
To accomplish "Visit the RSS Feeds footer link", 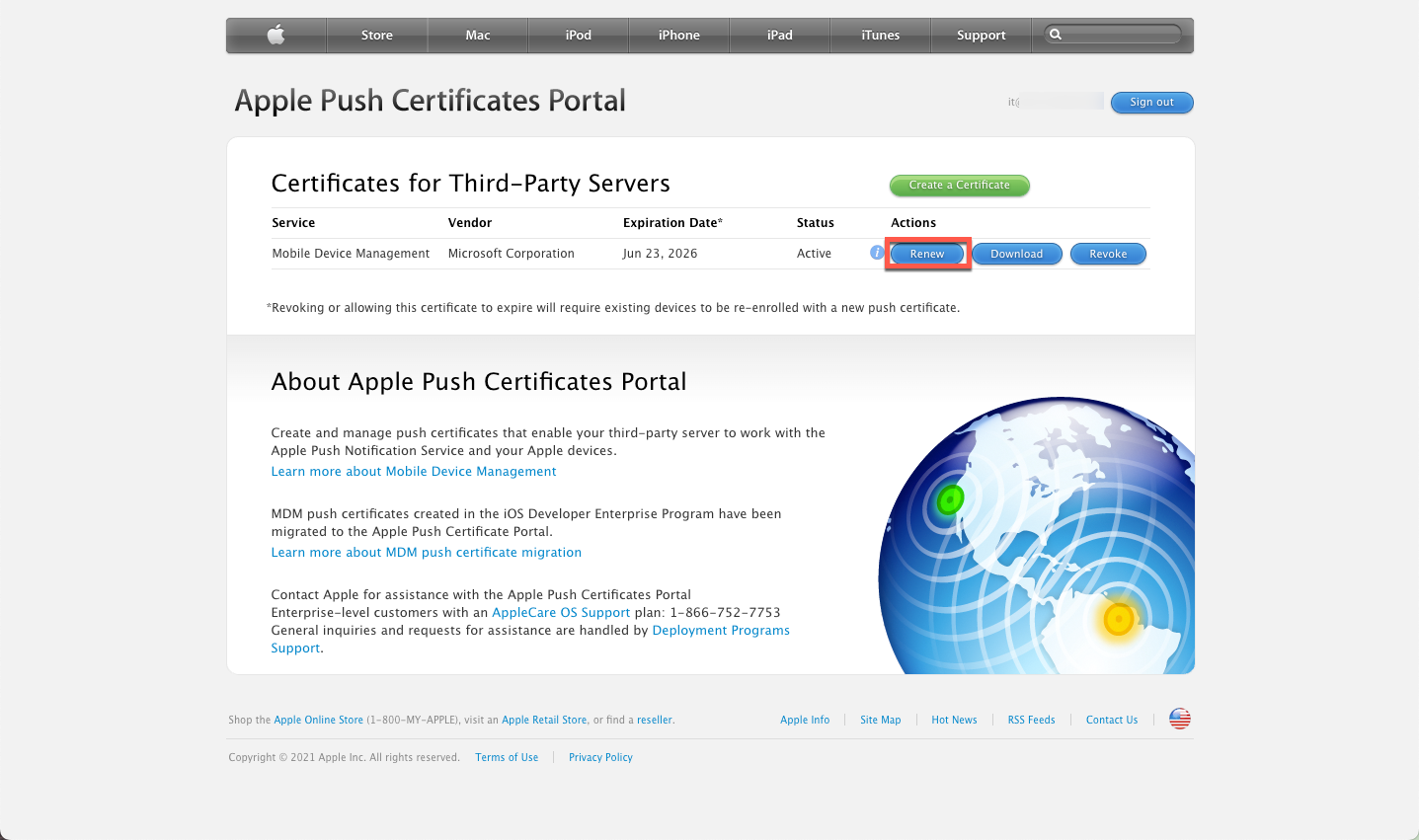I will coord(1031,721).
